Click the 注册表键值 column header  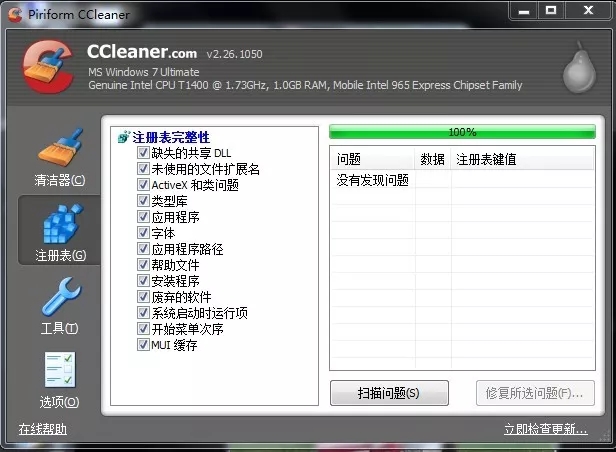coord(522,159)
